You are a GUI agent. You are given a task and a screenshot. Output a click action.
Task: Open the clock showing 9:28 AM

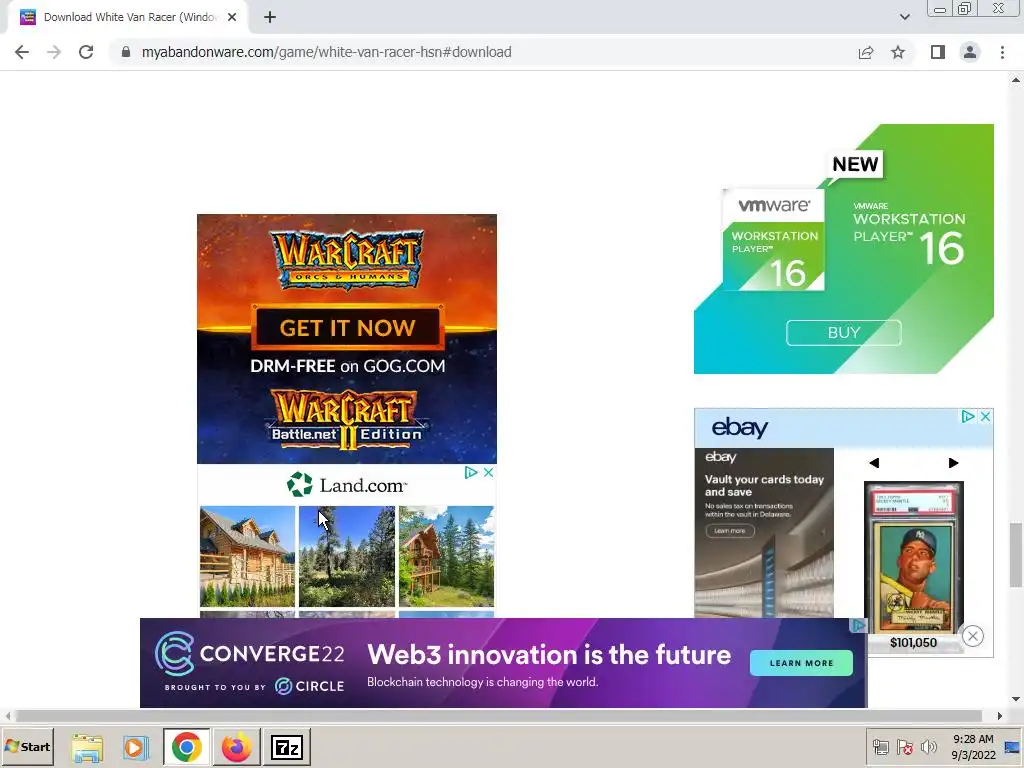974,747
